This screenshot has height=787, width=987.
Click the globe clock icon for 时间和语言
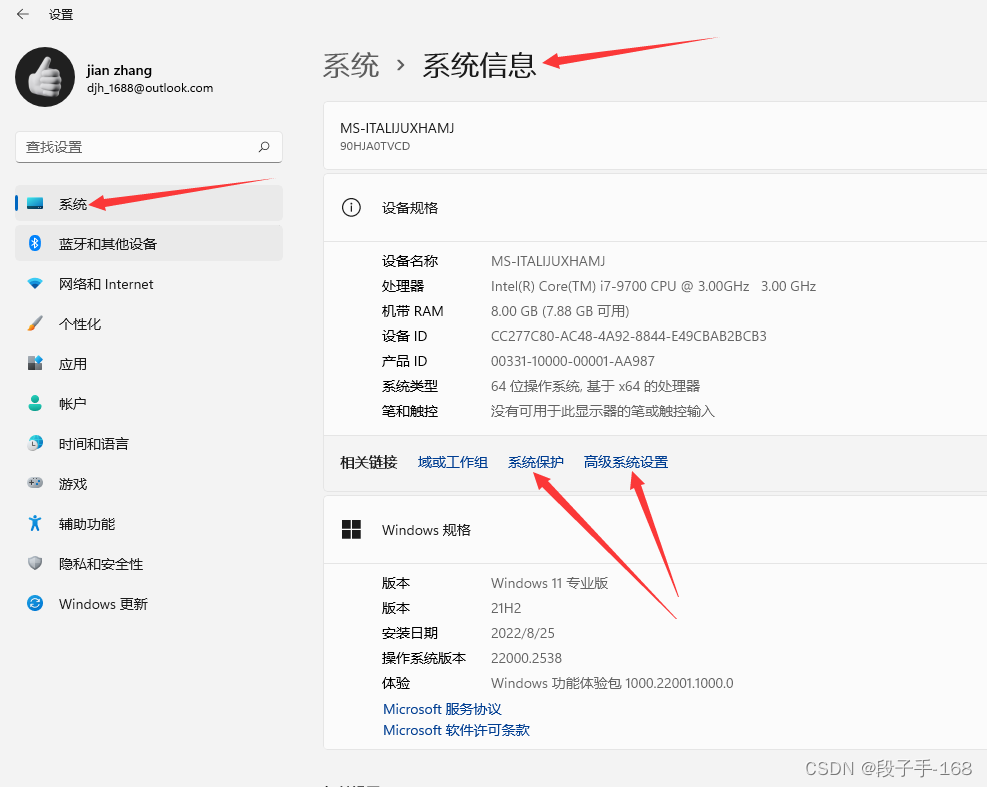pyautogui.click(x=35, y=443)
